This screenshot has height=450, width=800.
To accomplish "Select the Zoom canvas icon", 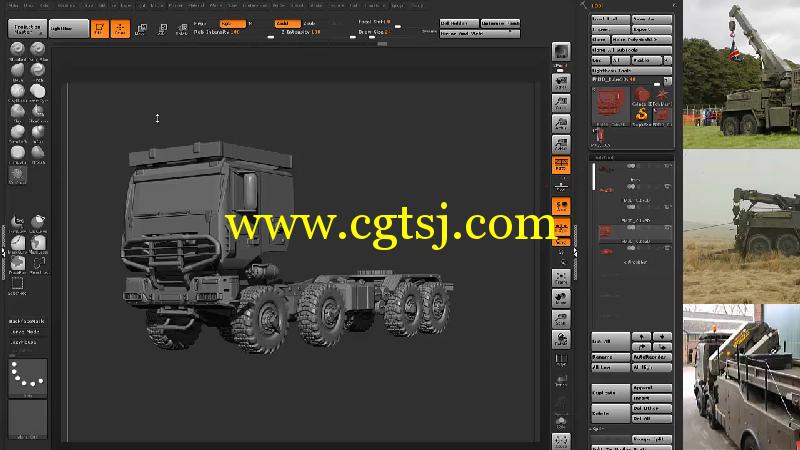I will (561, 103).
